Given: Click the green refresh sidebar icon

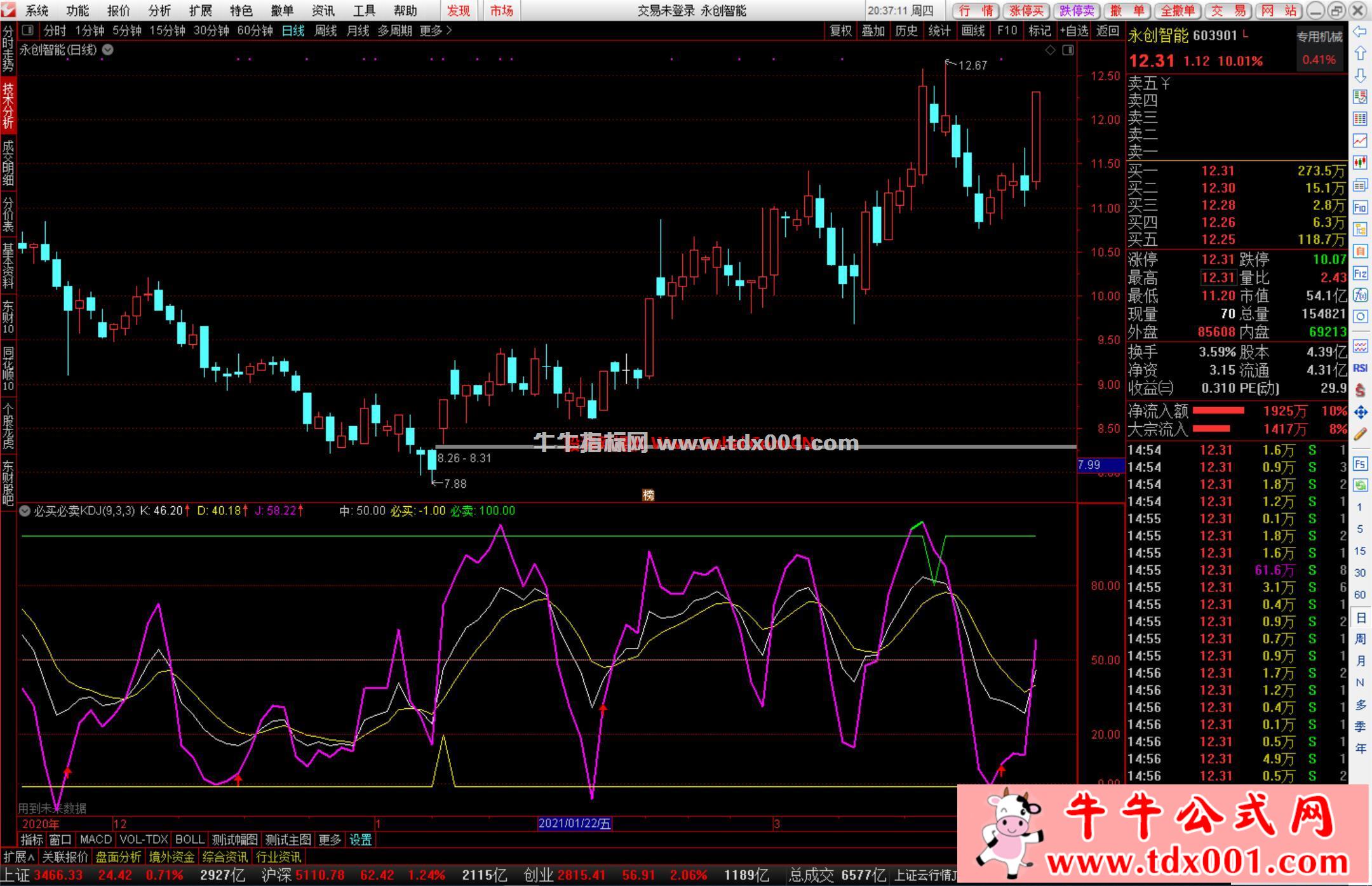Looking at the screenshot, I should 1360,485.
